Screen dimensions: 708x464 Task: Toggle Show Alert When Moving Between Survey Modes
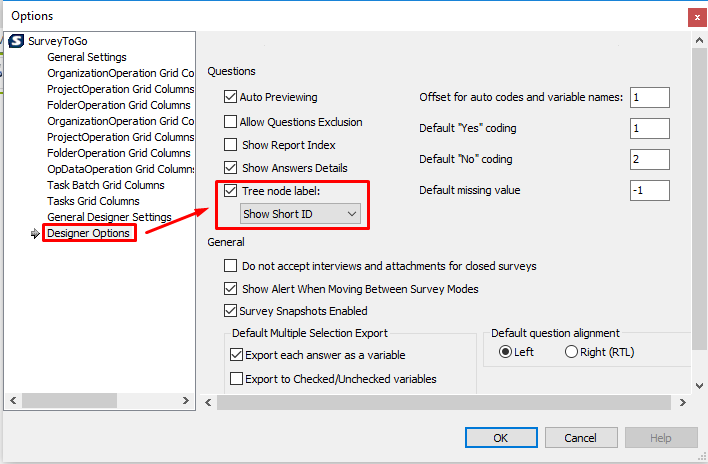click(x=230, y=288)
